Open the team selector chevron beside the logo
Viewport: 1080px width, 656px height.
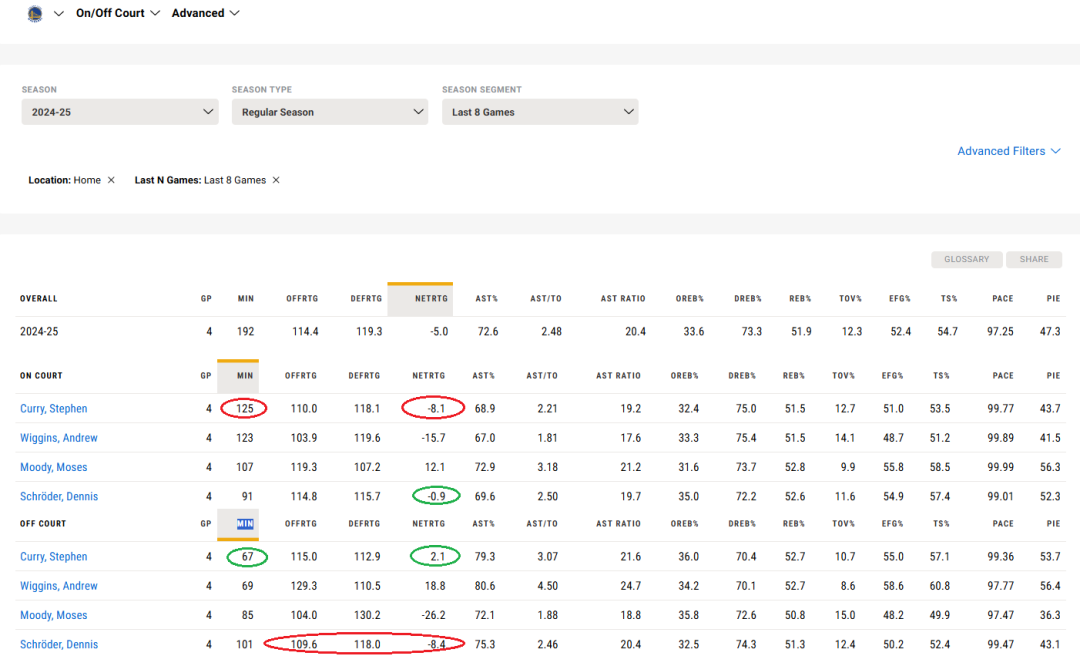(59, 13)
